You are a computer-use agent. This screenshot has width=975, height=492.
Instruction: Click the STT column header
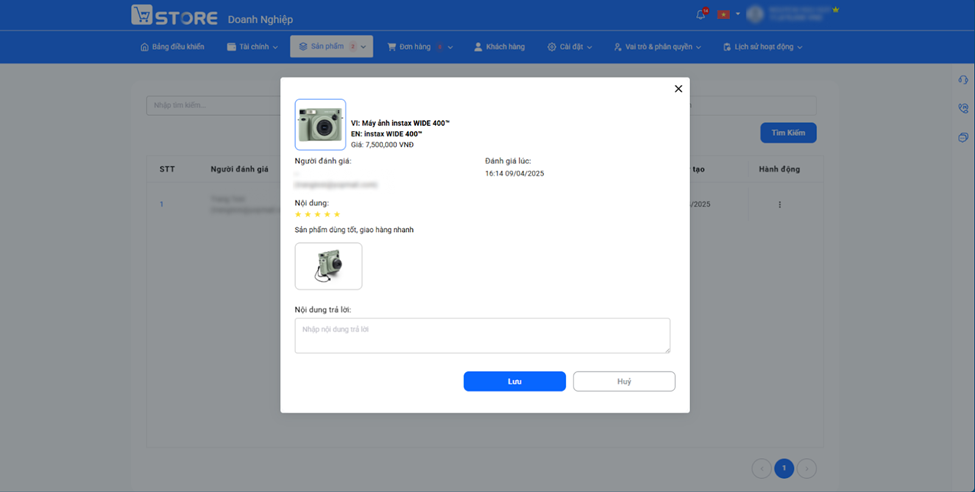click(167, 169)
